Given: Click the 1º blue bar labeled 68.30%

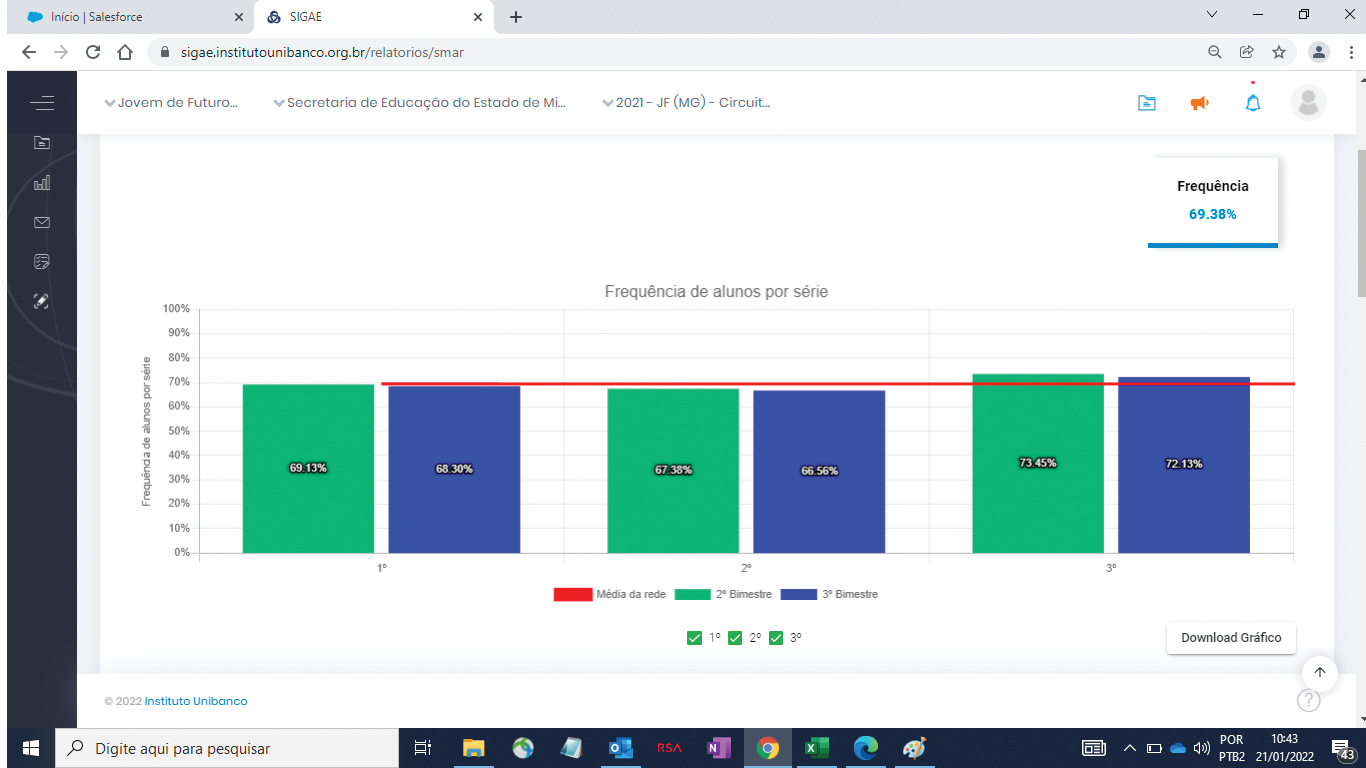Looking at the screenshot, I should coord(454,470).
